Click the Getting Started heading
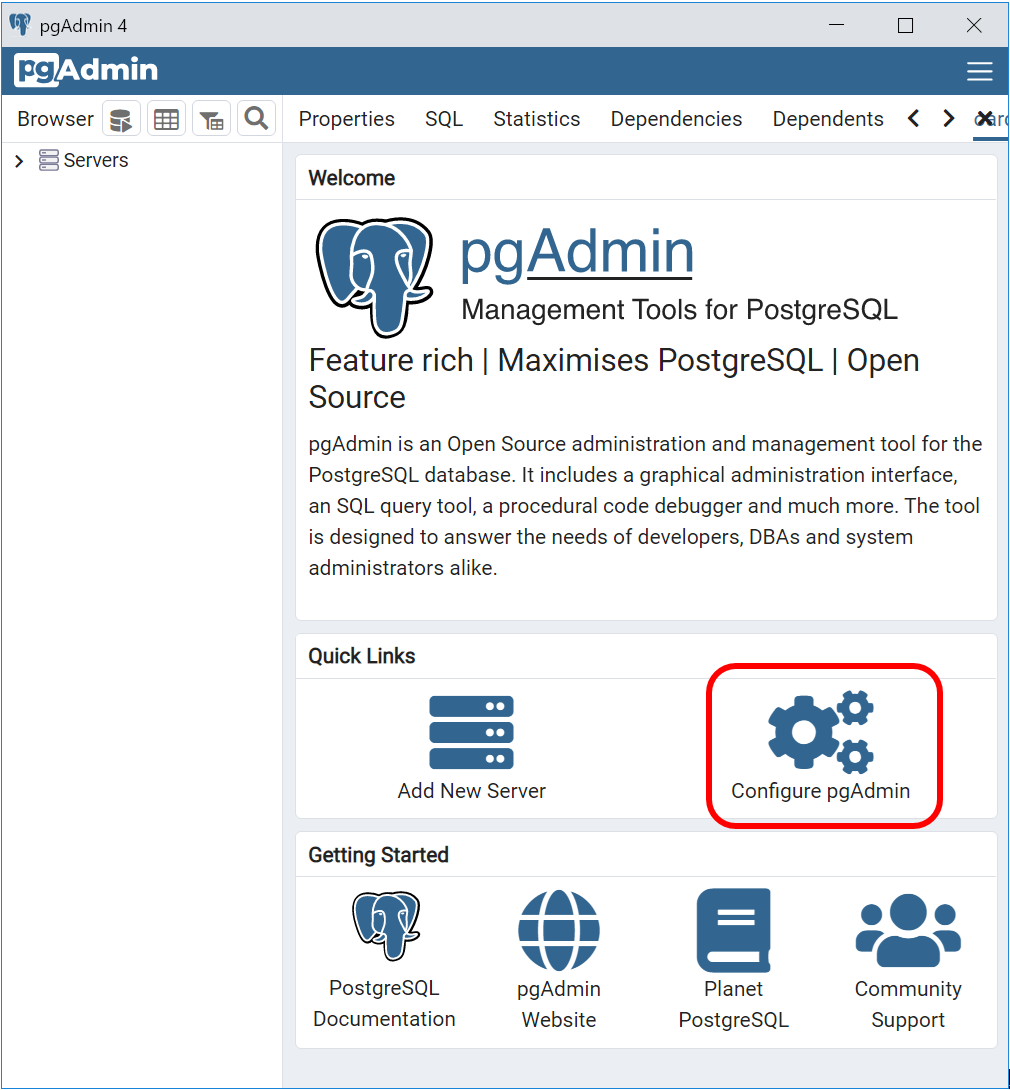This screenshot has height=1090, width=1010. click(378, 855)
